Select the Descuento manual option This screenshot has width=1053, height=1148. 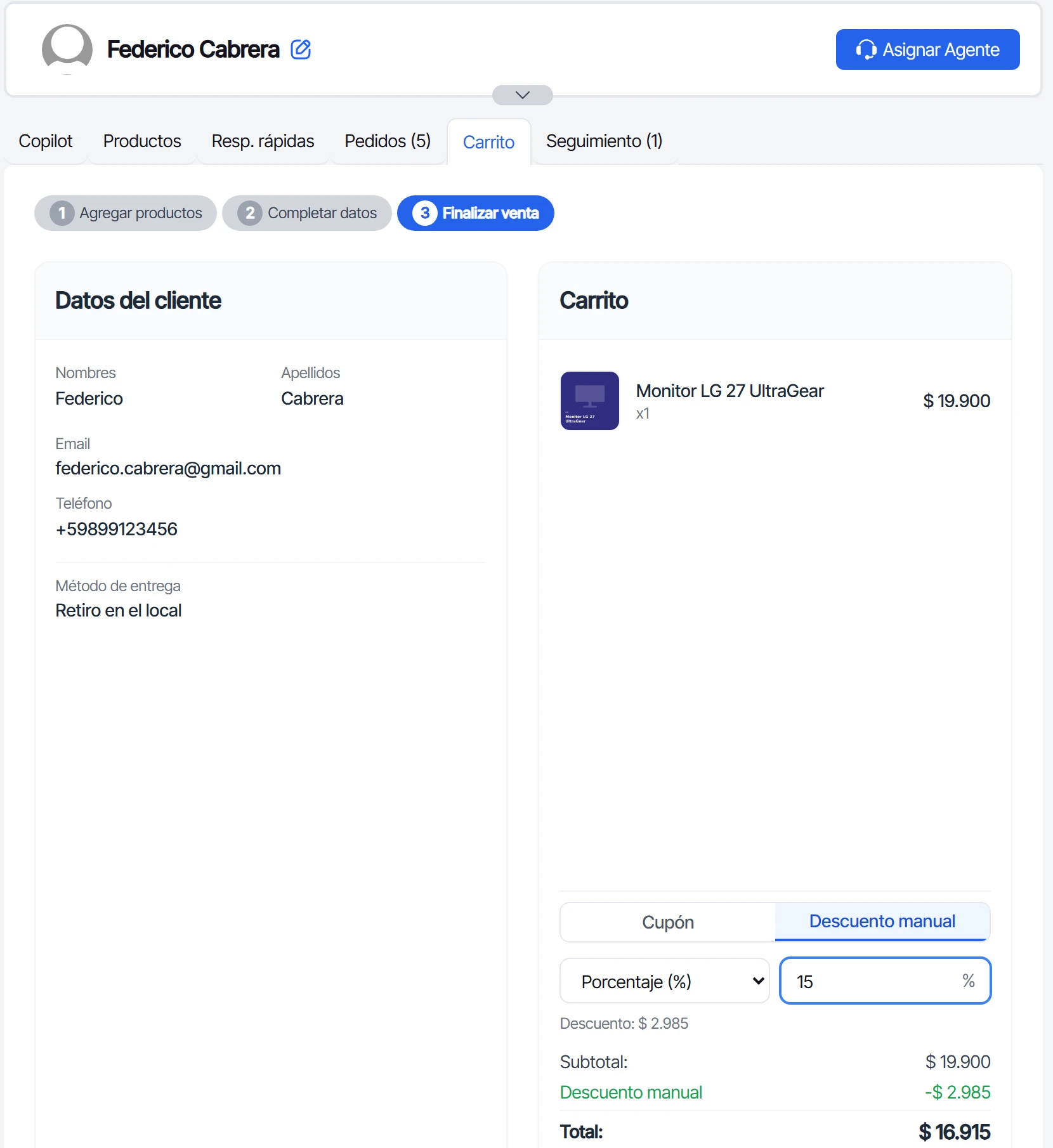[x=882, y=922]
